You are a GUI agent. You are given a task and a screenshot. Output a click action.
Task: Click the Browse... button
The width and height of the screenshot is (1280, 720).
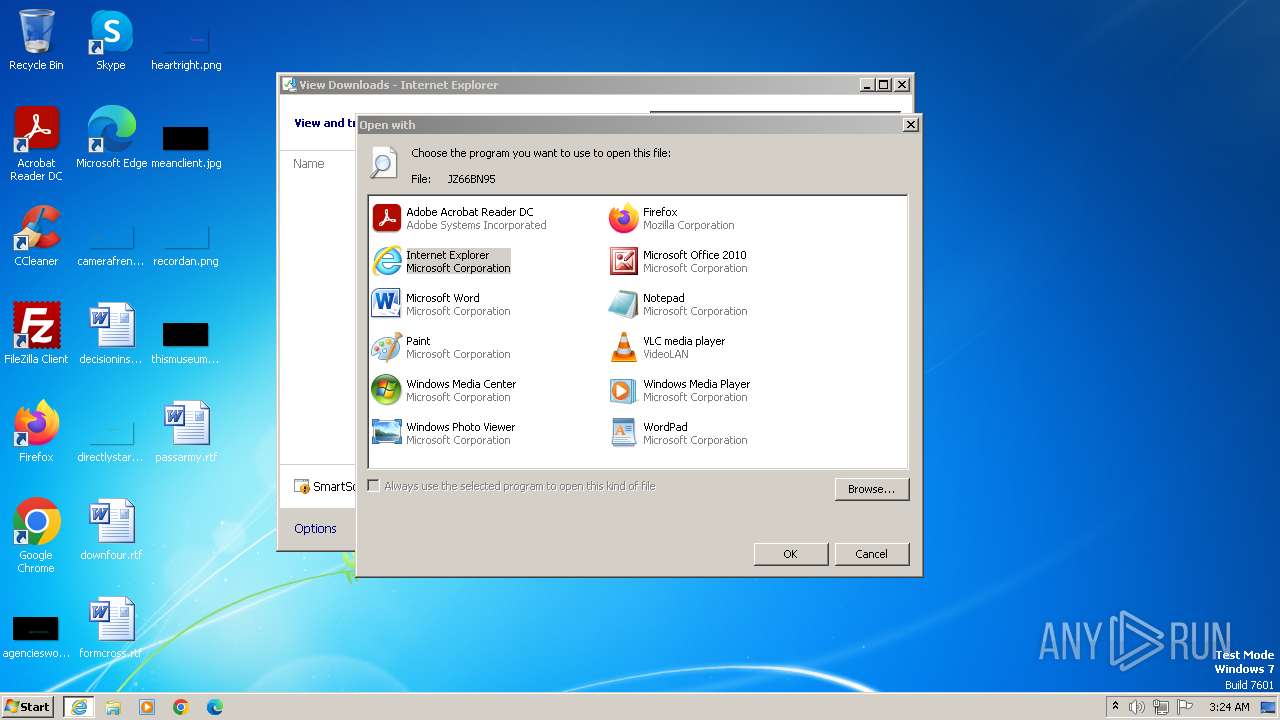point(871,489)
